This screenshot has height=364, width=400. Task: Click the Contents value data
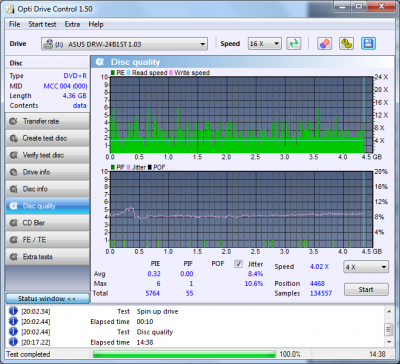(80, 106)
